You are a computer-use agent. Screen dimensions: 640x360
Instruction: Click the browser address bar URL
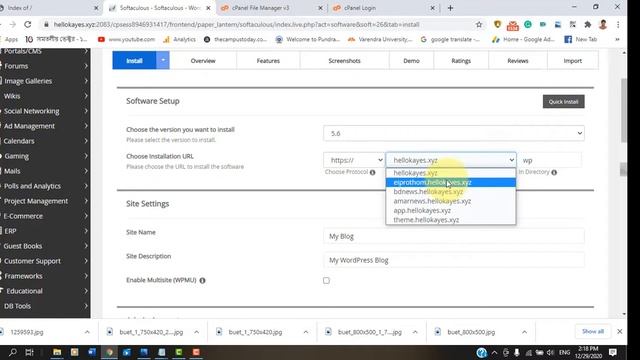coord(237,24)
